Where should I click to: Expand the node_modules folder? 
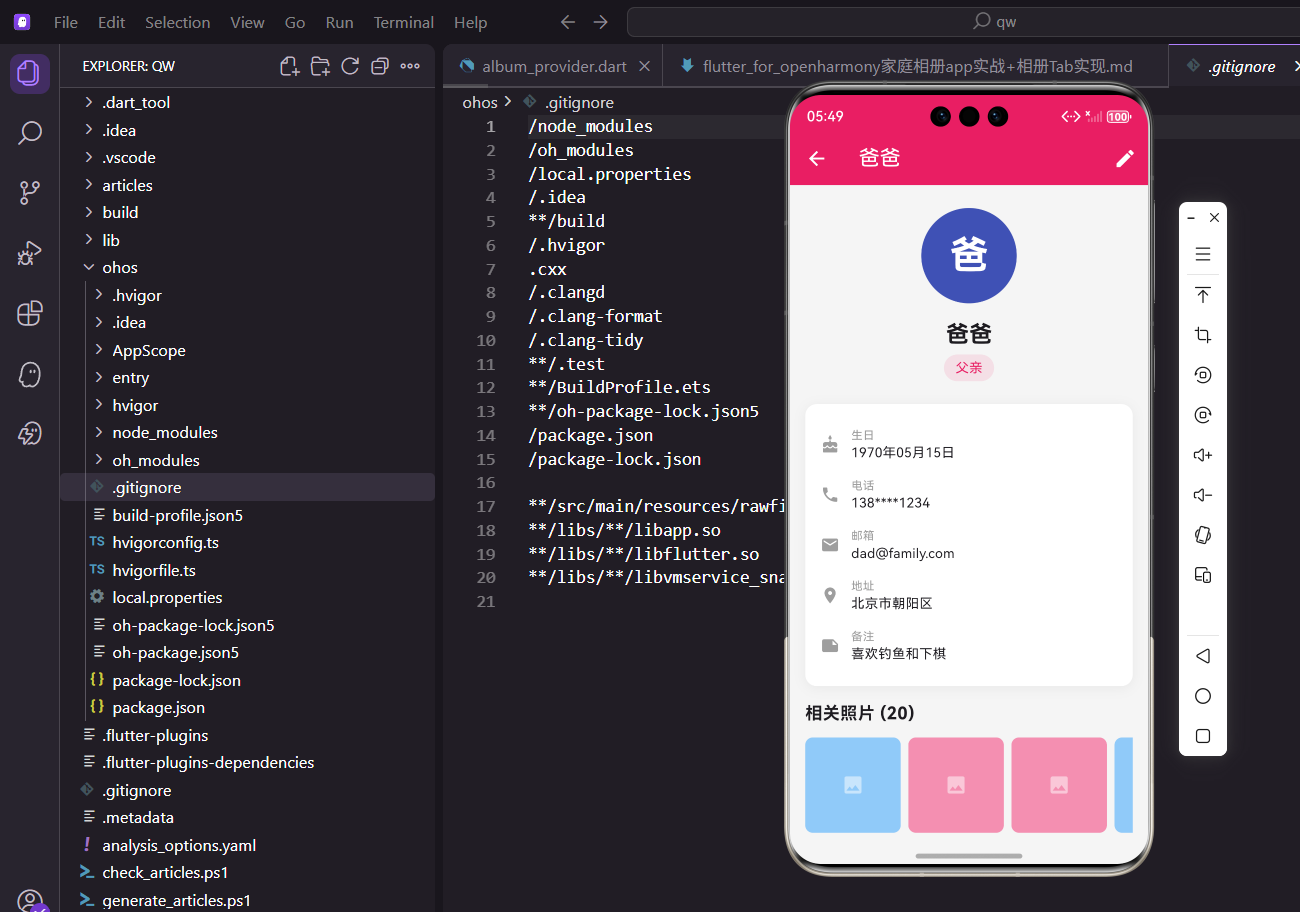pos(247,433)
